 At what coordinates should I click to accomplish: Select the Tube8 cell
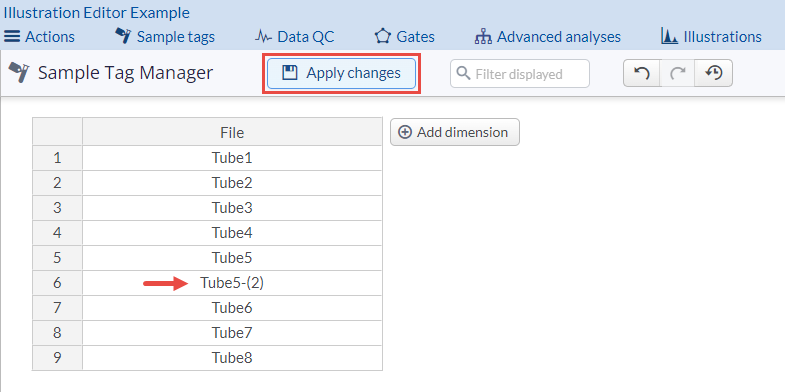(232, 358)
